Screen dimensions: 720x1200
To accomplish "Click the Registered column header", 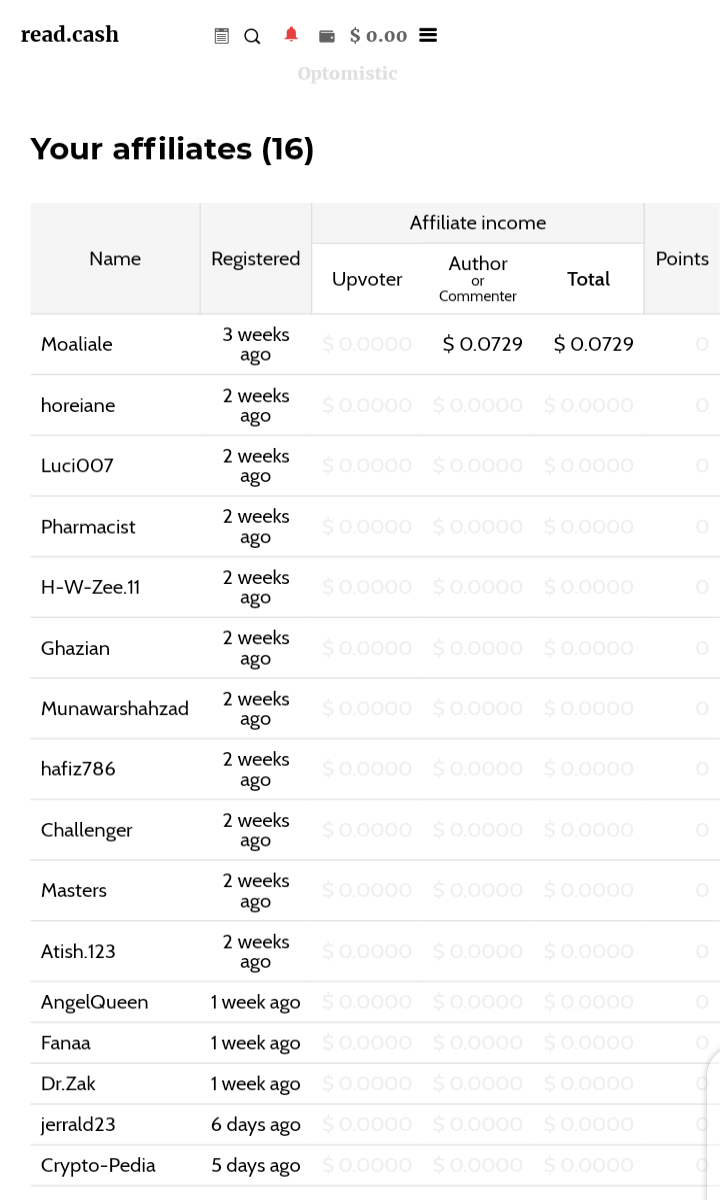I will pyautogui.click(x=256, y=259).
